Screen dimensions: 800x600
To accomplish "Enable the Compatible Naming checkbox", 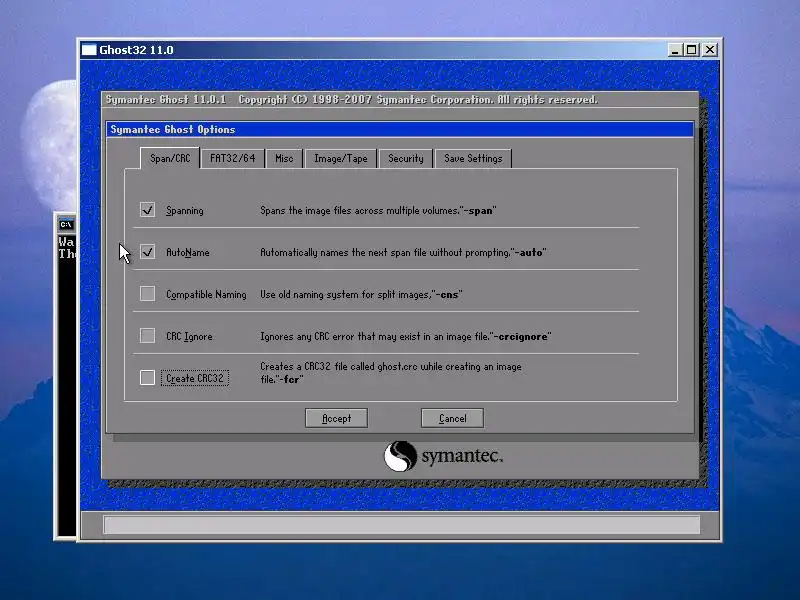I will click(x=147, y=293).
